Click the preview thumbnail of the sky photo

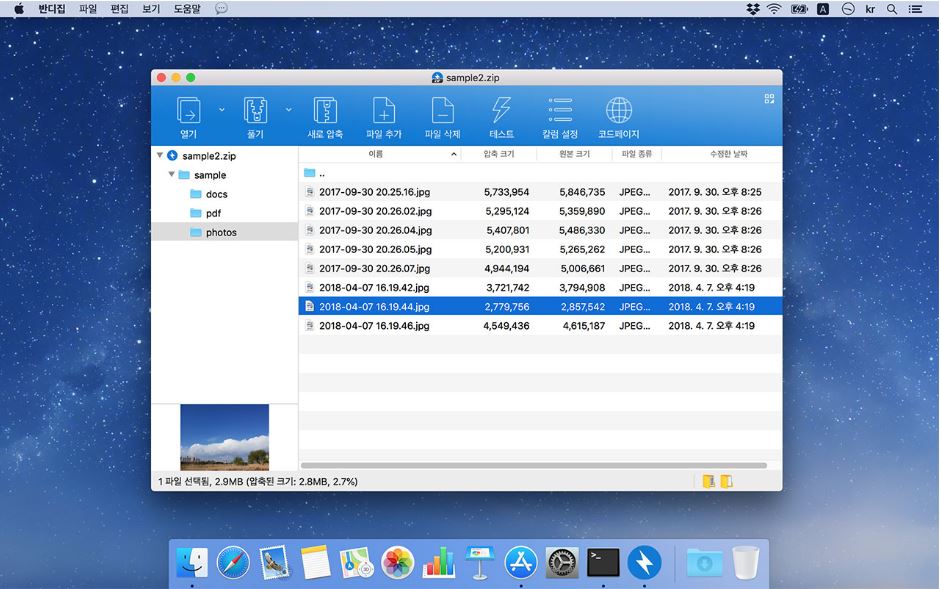[x=224, y=437]
